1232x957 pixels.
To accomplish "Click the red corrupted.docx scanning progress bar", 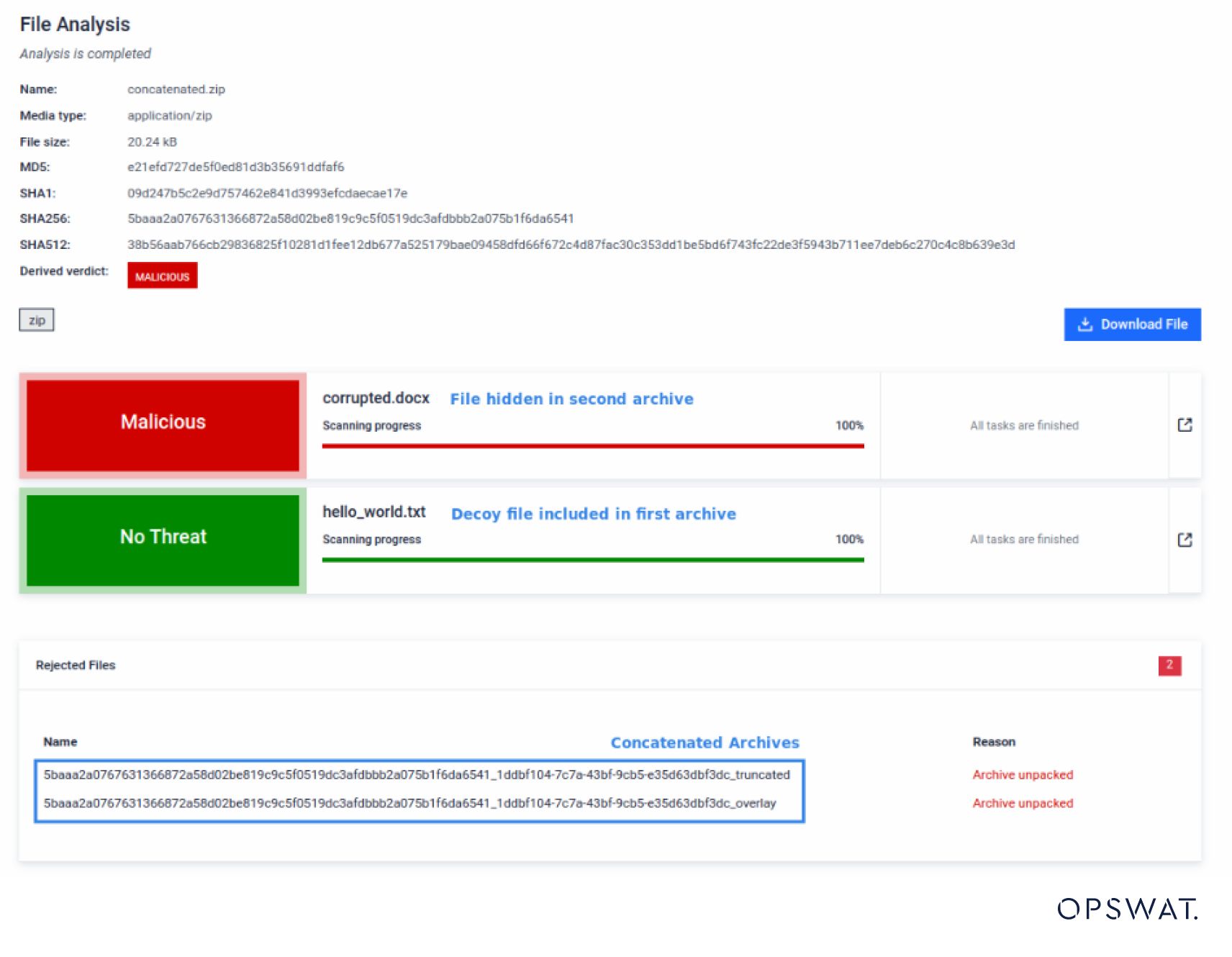I will click(x=592, y=446).
